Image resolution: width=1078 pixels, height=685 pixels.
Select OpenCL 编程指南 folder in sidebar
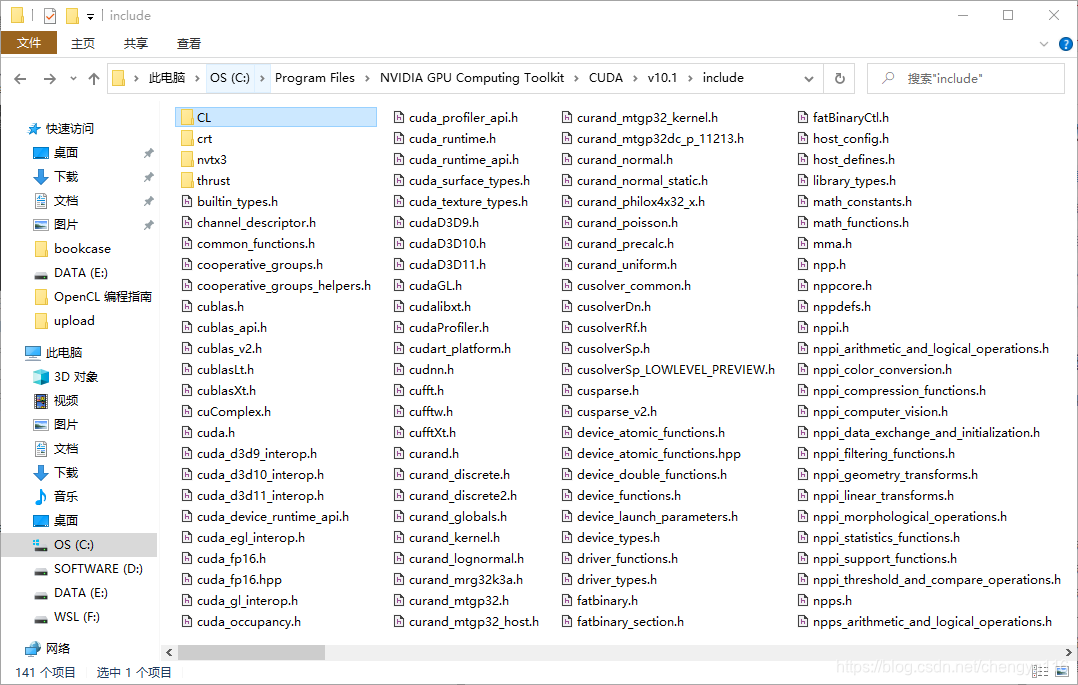[102, 297]
